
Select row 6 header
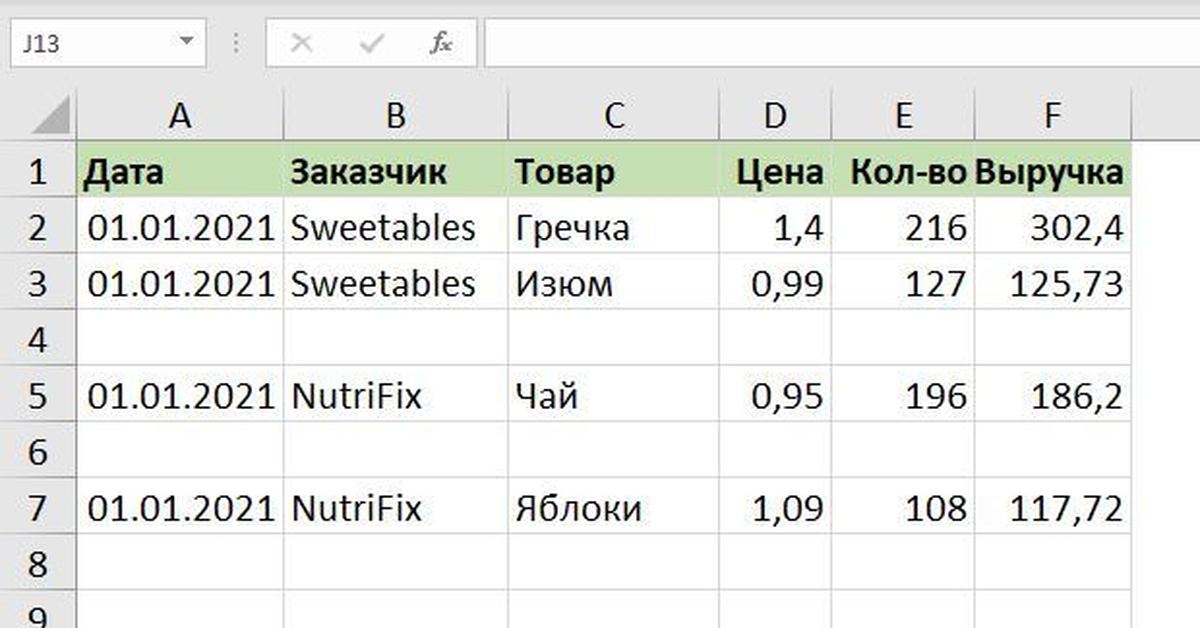(x=38, y=453)
